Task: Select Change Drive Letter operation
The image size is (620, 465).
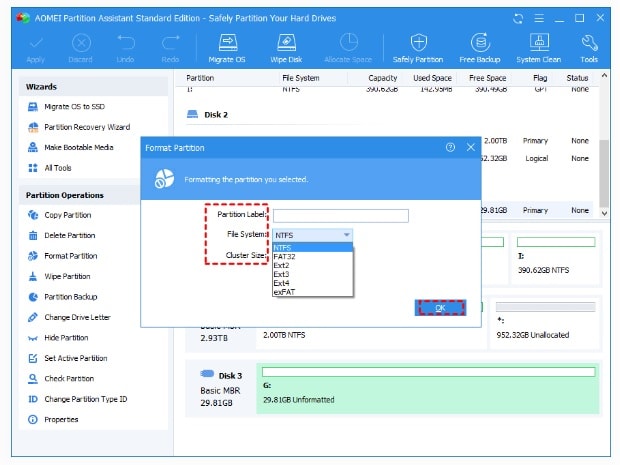Action: pyautogui.click(x=69, y=318)
